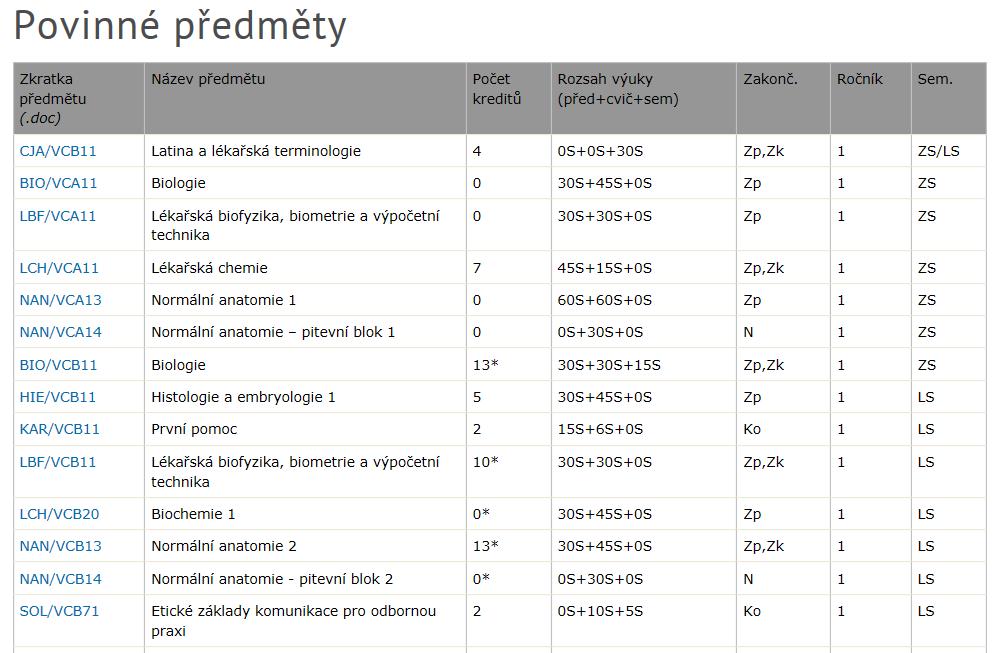Click the Zakonč. column header

pyautogui.click(x=770, y=79)
